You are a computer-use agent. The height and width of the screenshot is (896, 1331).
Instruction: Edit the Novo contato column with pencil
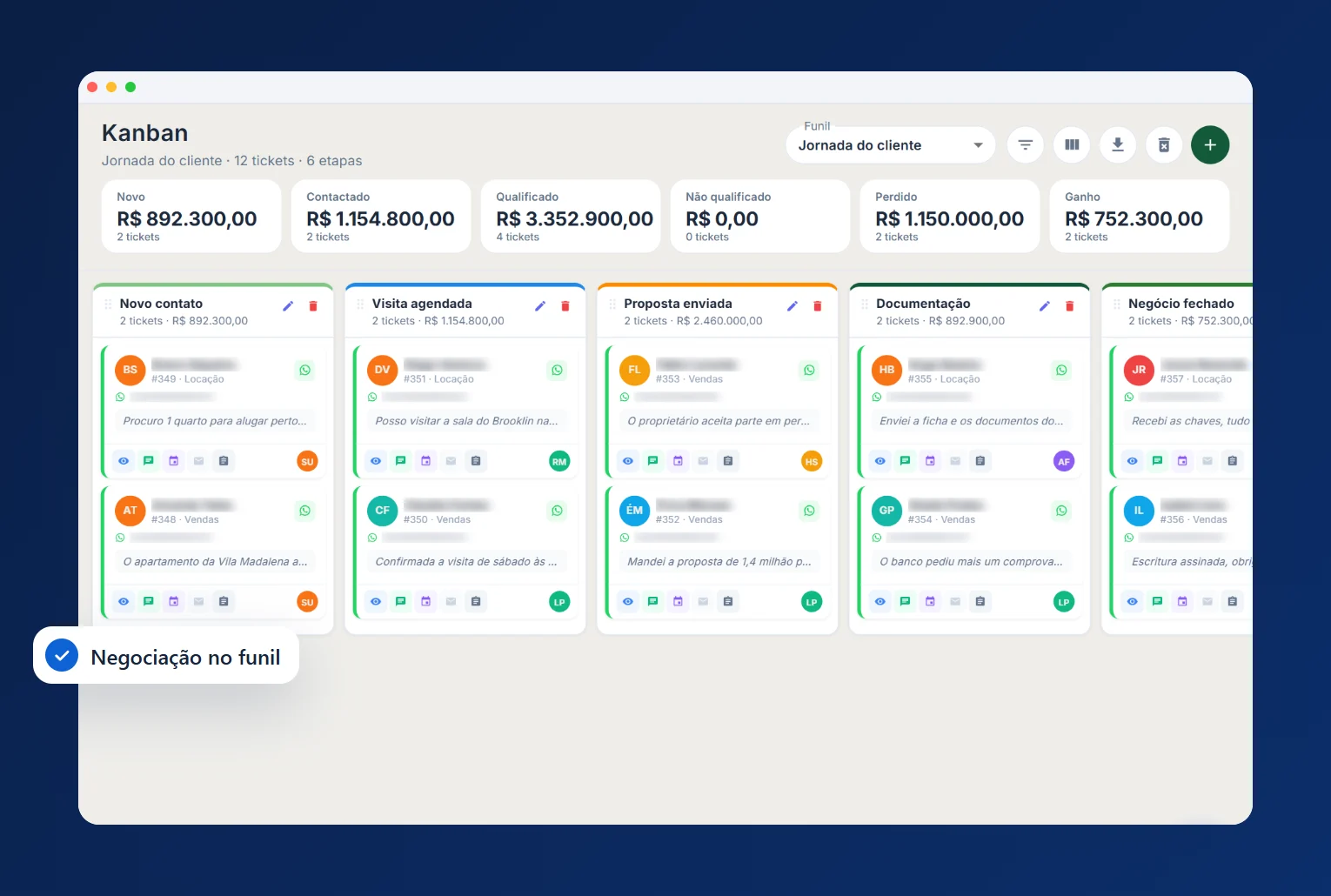click(x=288, y=306)
